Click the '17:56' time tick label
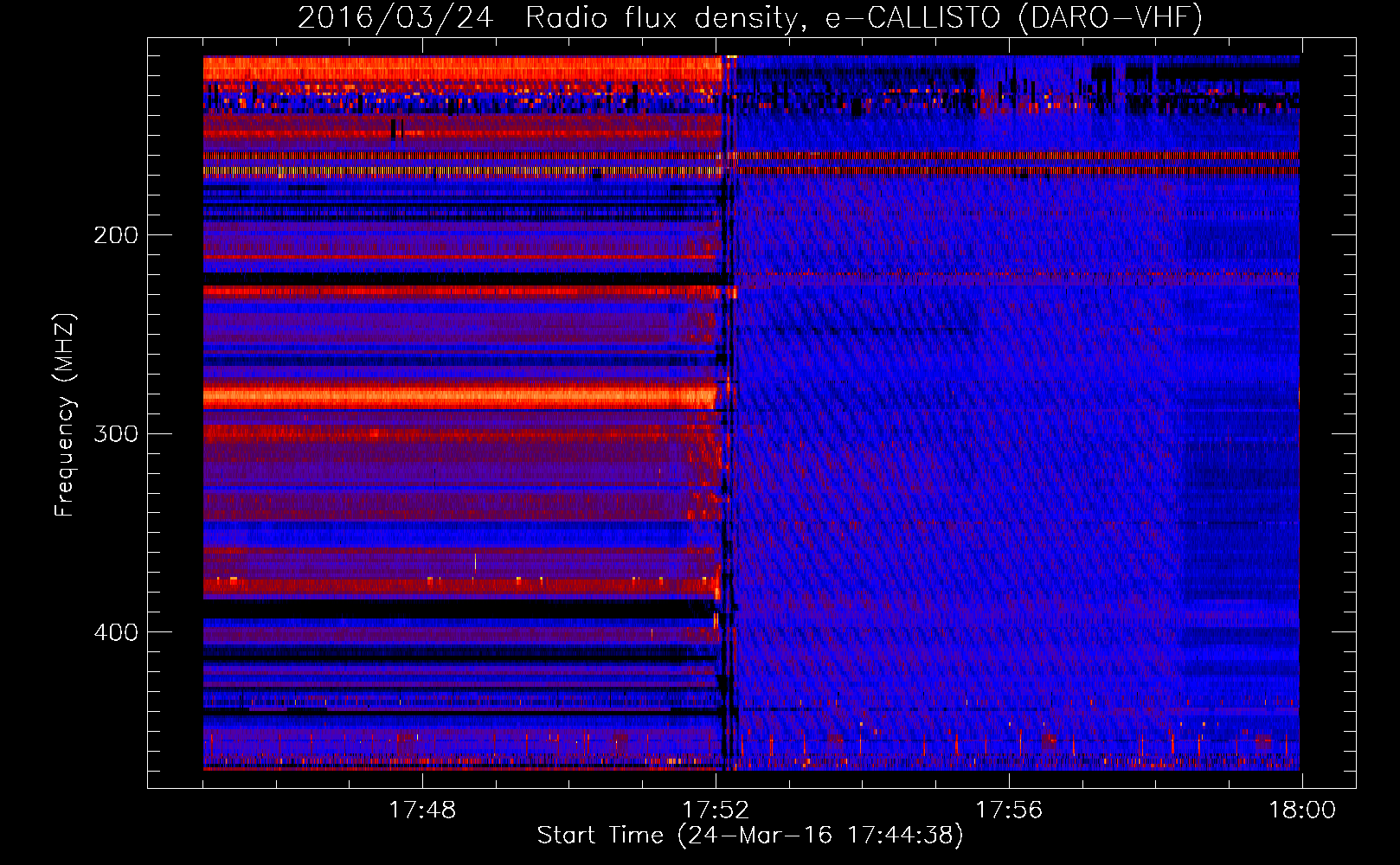1400x865 pixels. (1009, 811)
